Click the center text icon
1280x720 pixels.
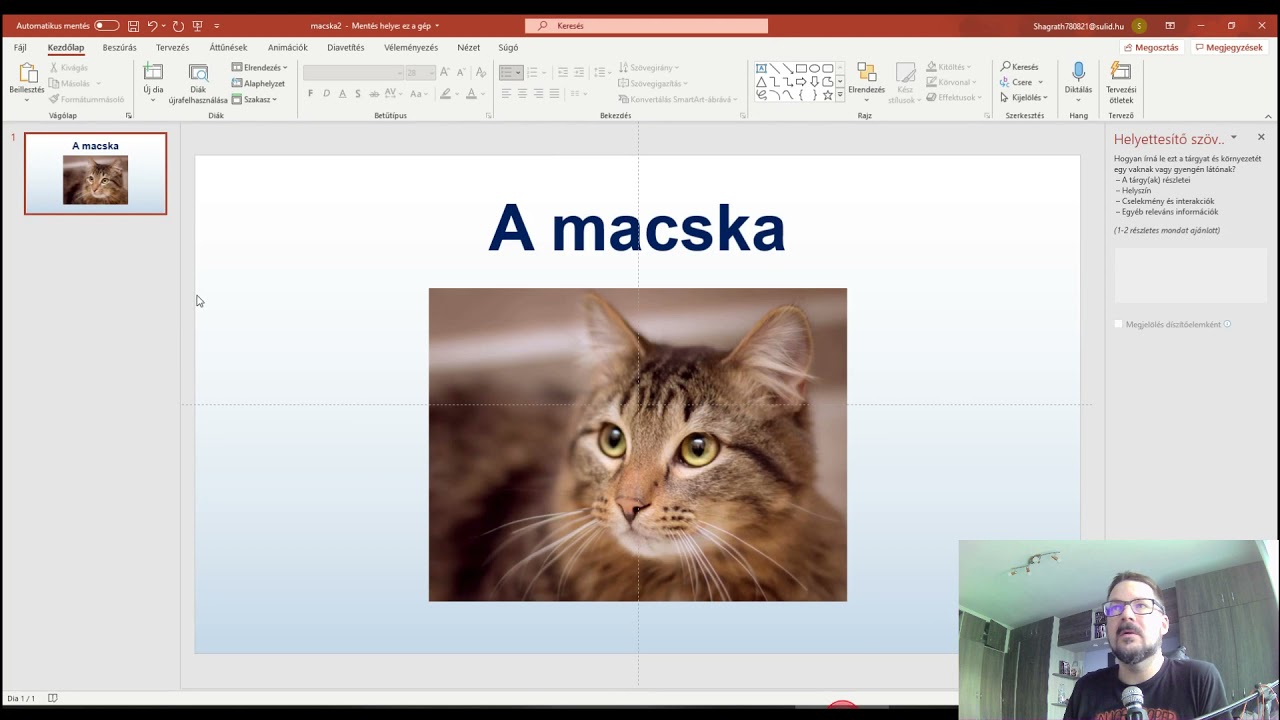pos(522,94)
